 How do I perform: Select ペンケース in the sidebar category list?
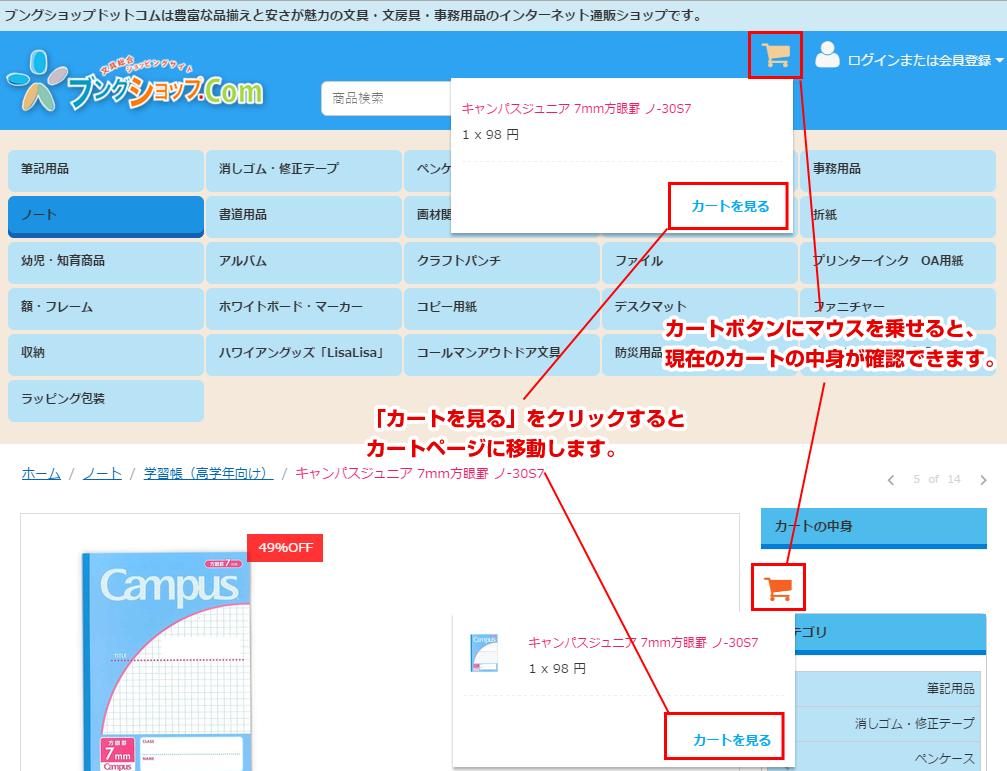coord(890,758)
